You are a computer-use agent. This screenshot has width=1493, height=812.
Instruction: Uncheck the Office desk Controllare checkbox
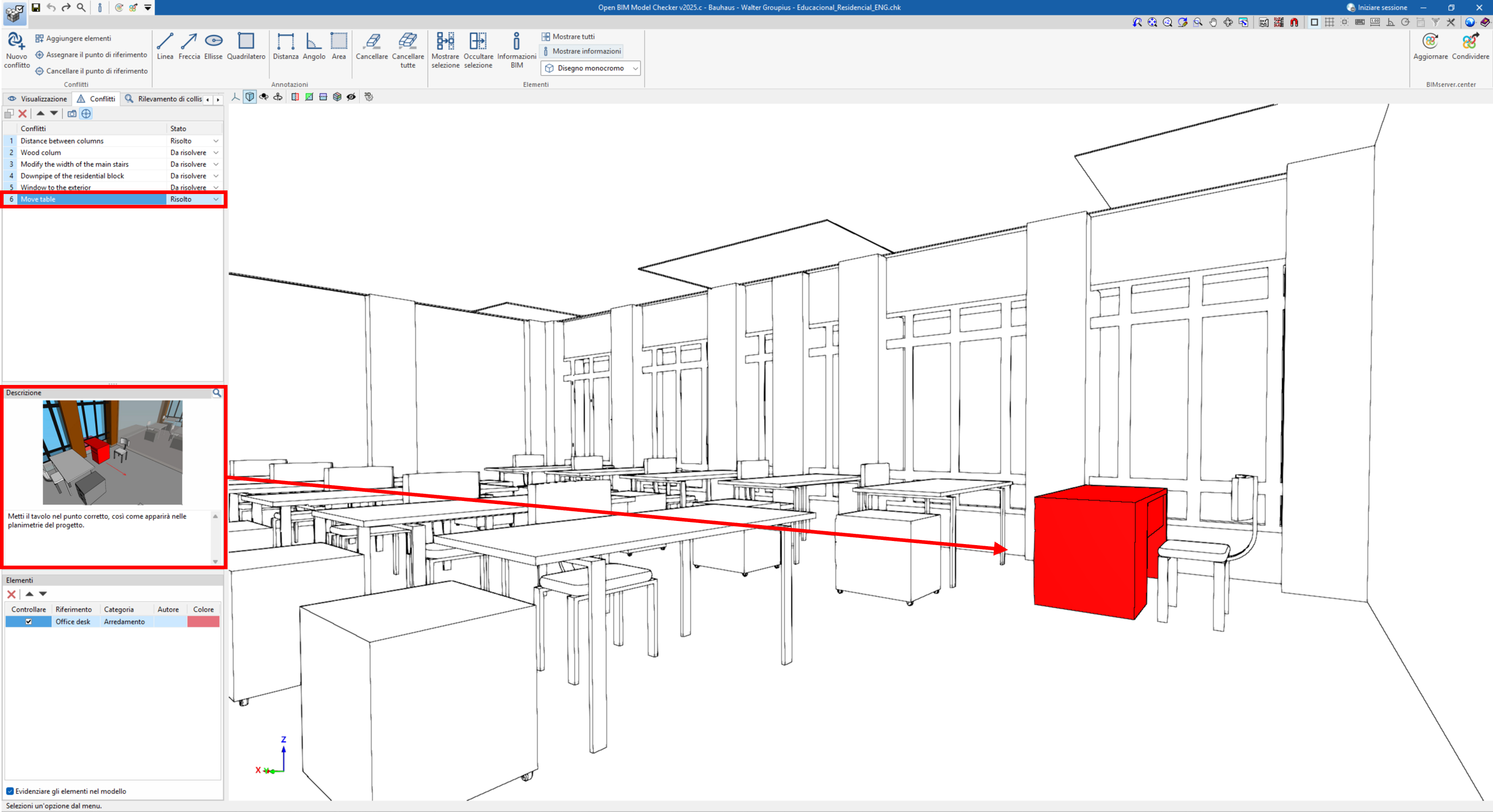[28, 622]
